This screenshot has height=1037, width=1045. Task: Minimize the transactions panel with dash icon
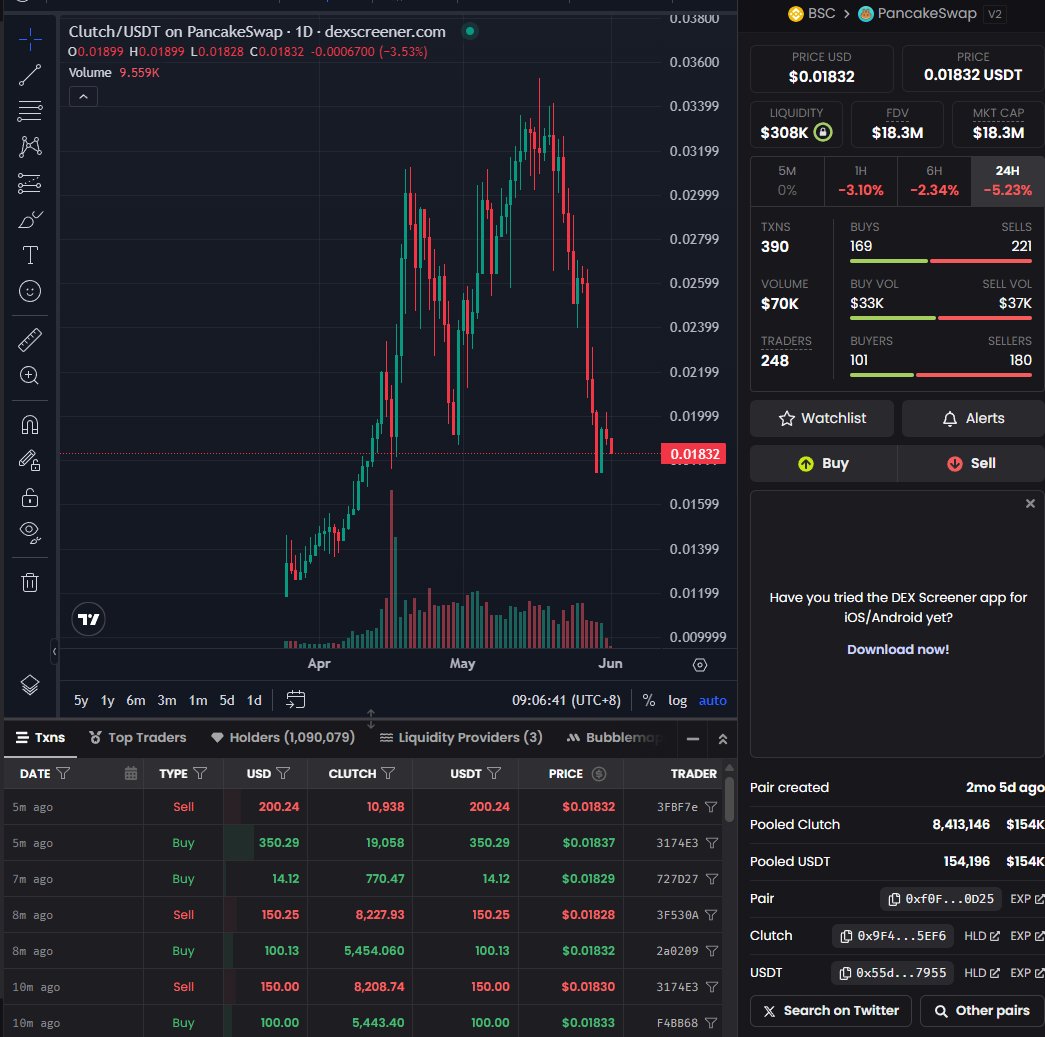[693, 738]
